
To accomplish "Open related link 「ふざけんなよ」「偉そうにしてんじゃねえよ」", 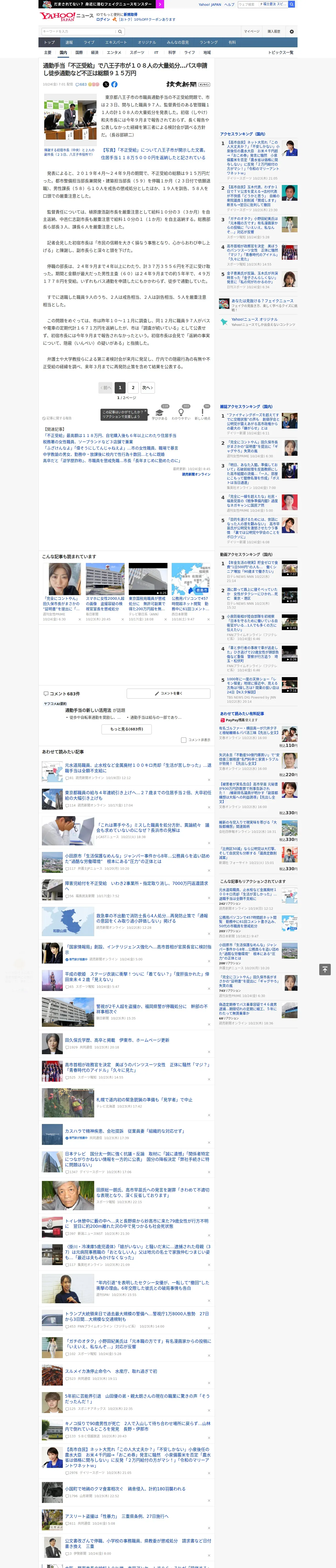I will tap(110, 448).
